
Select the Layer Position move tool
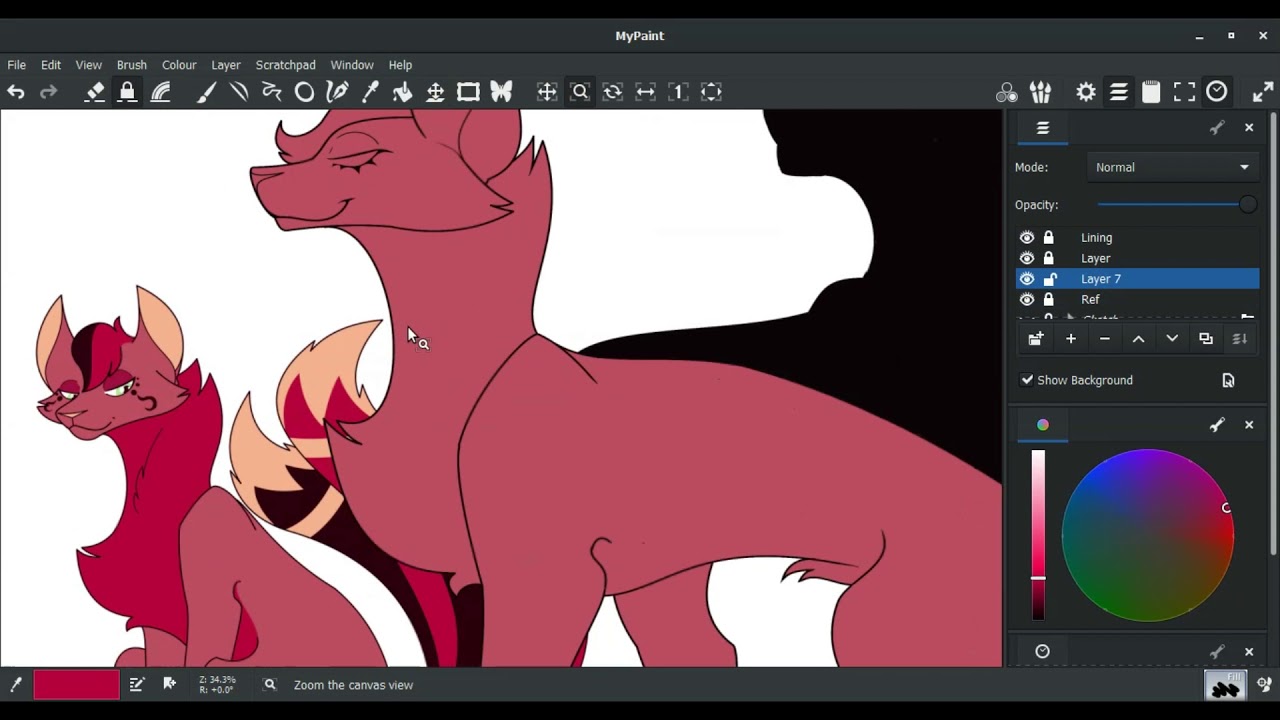[x=435, y=92]
